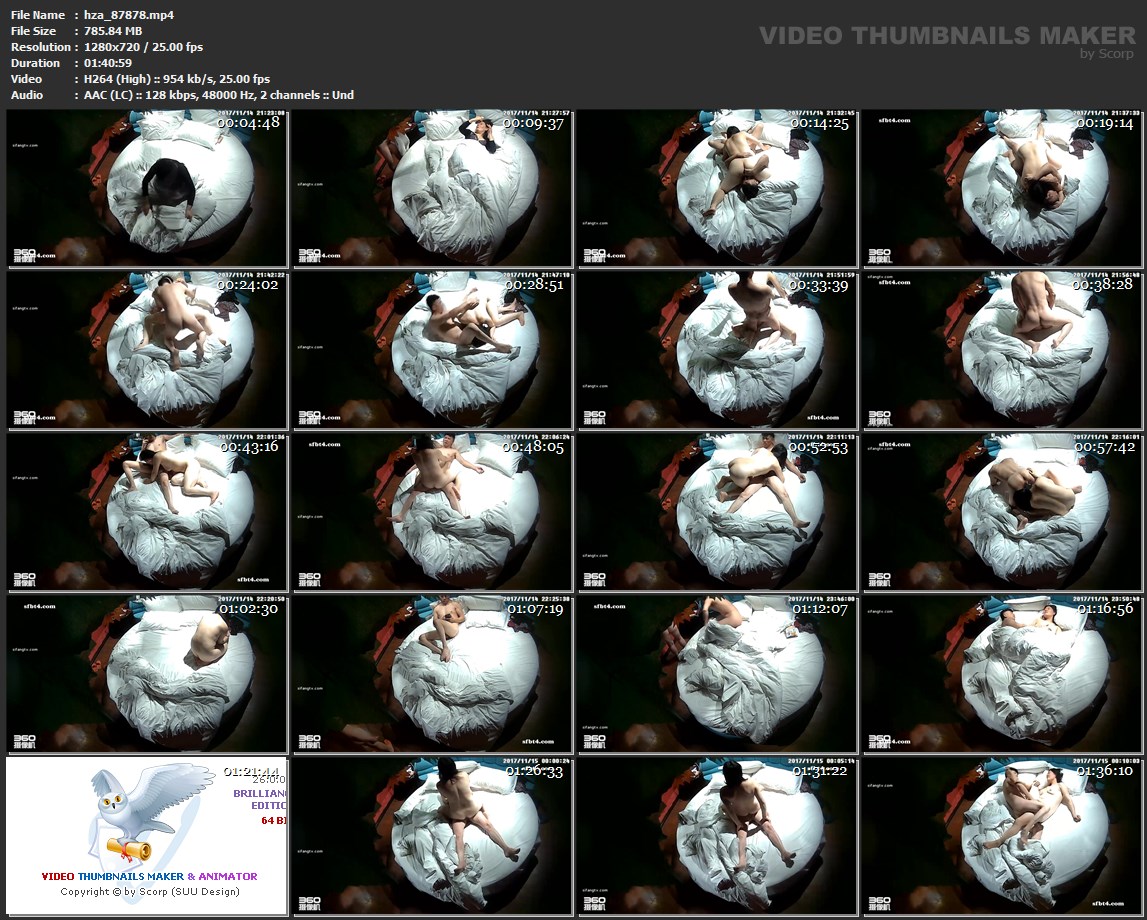This screenshot has height=920, width=1147.
Task: Open the thumbnail at timestamp 00:09:37
Action: point(432,188)
